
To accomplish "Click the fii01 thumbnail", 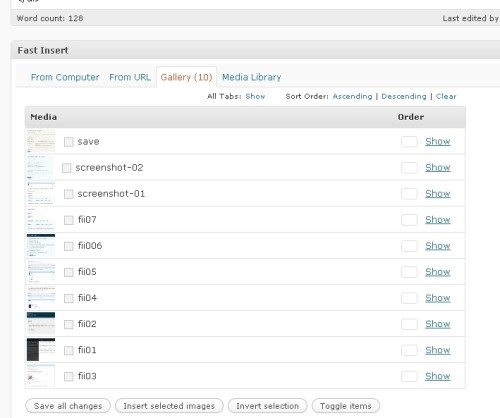I will pos(41,350).
